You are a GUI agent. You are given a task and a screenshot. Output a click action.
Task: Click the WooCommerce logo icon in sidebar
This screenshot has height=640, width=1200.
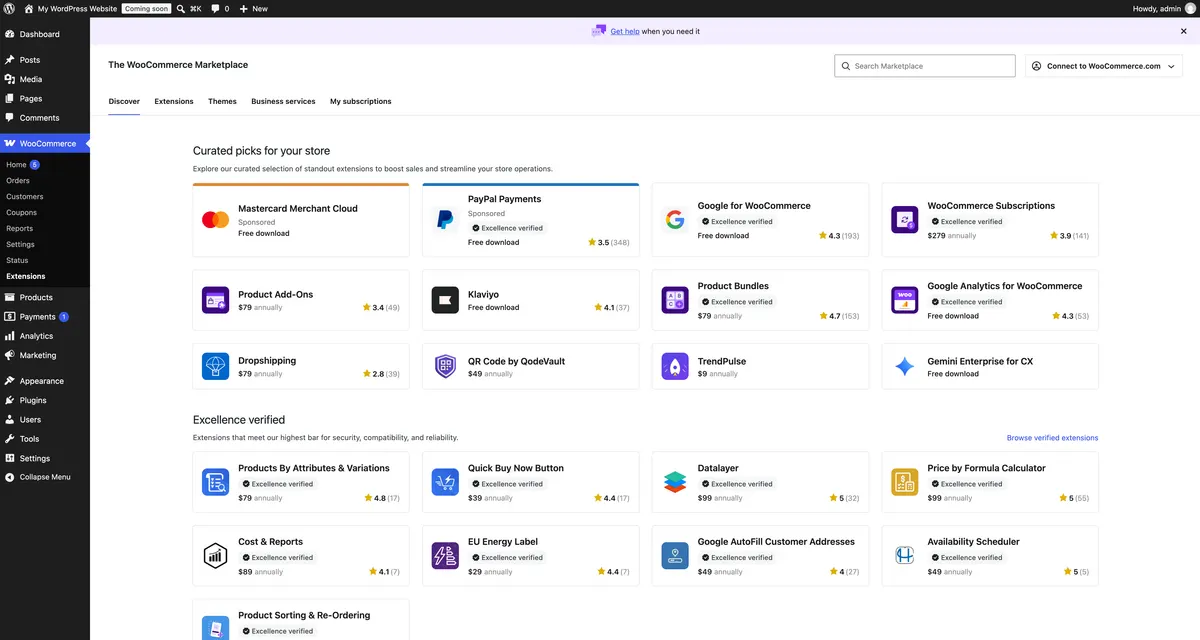click(x=10, y=144)
